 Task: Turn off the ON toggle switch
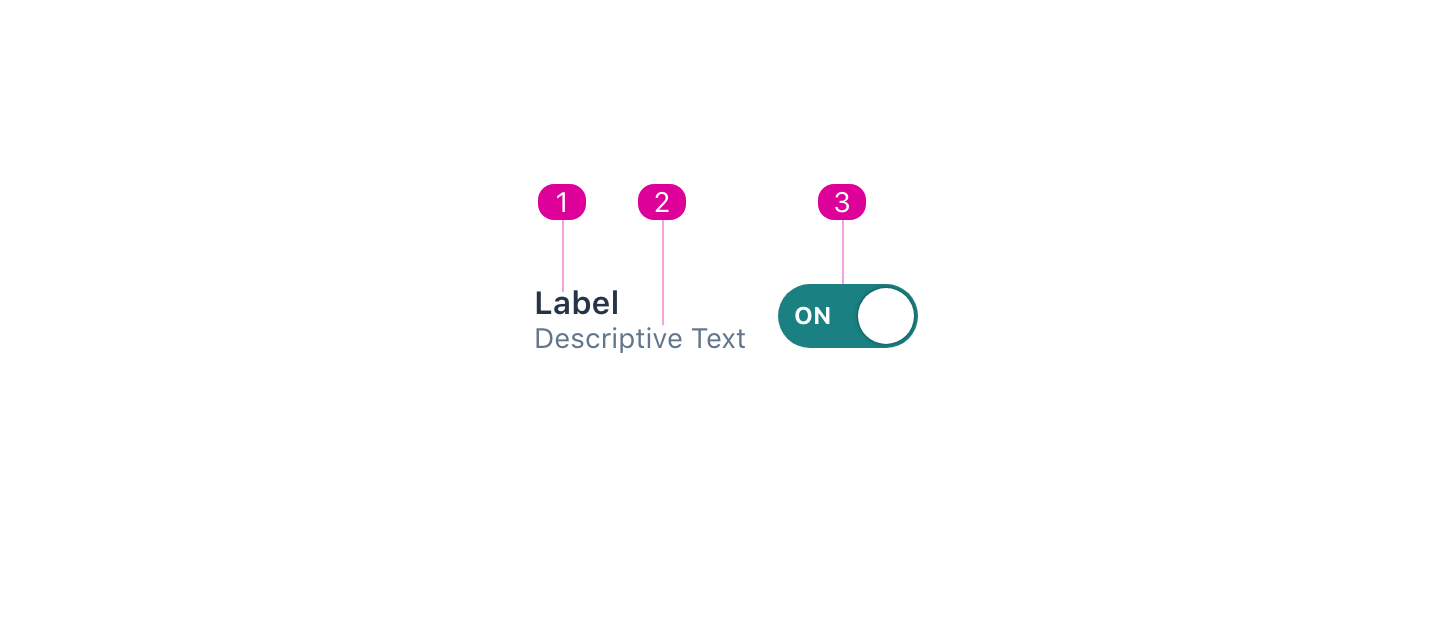[x=848, y=316]
